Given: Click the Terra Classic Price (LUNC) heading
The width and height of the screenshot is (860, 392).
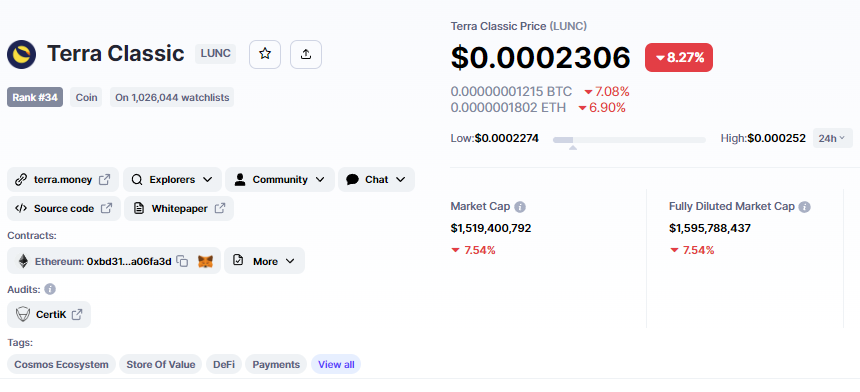Looking at the screenshot, I should (519, 26).
